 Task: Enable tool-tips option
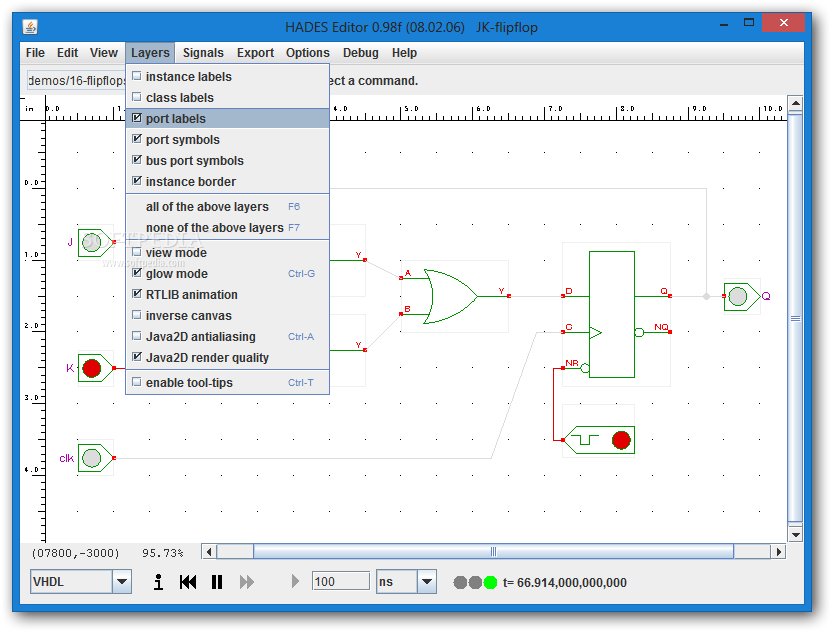click(x=227, y=383)
